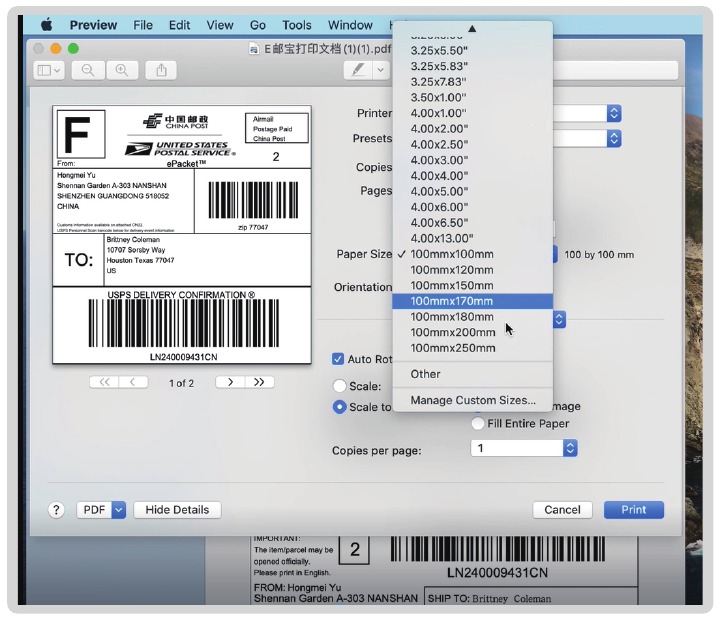Choose 4.00x2.00" paper size

pos(472,128)
